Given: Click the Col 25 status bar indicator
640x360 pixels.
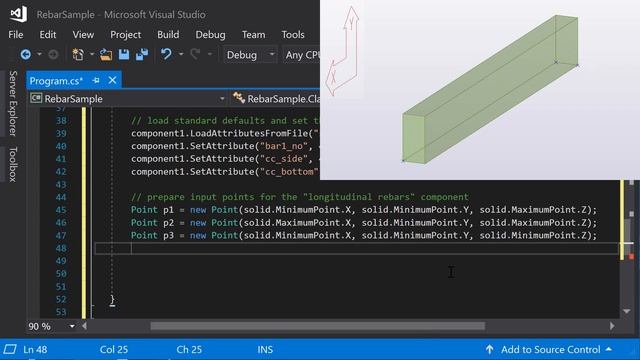Looking at the screenshot, I should pyautogui.click(x=114, y=349).
